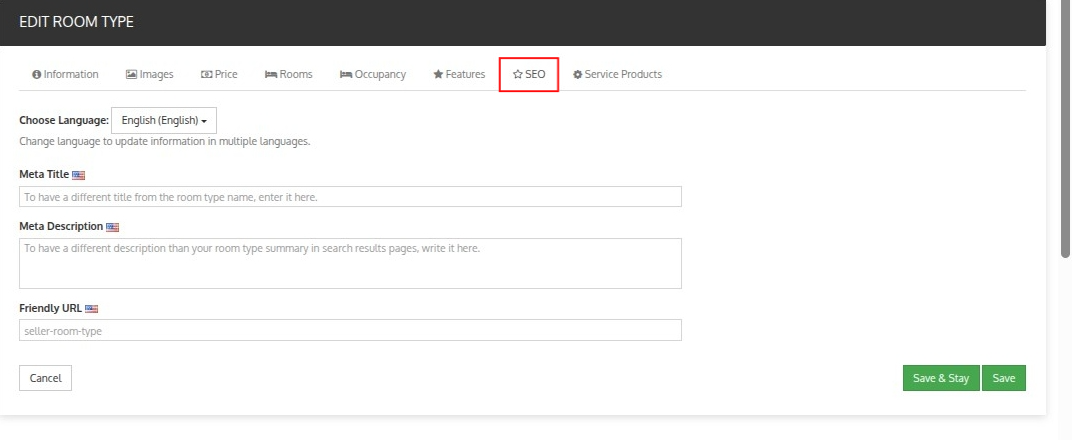Focus the Meta Title input field

pos(350,197)
